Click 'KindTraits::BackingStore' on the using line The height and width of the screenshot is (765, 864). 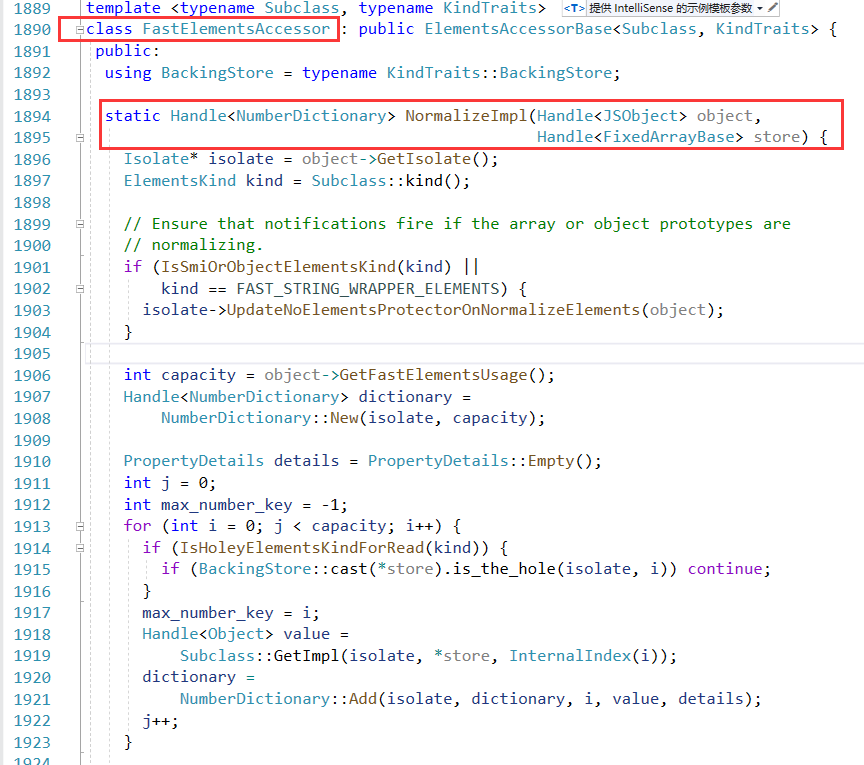[x=499, y=73]
